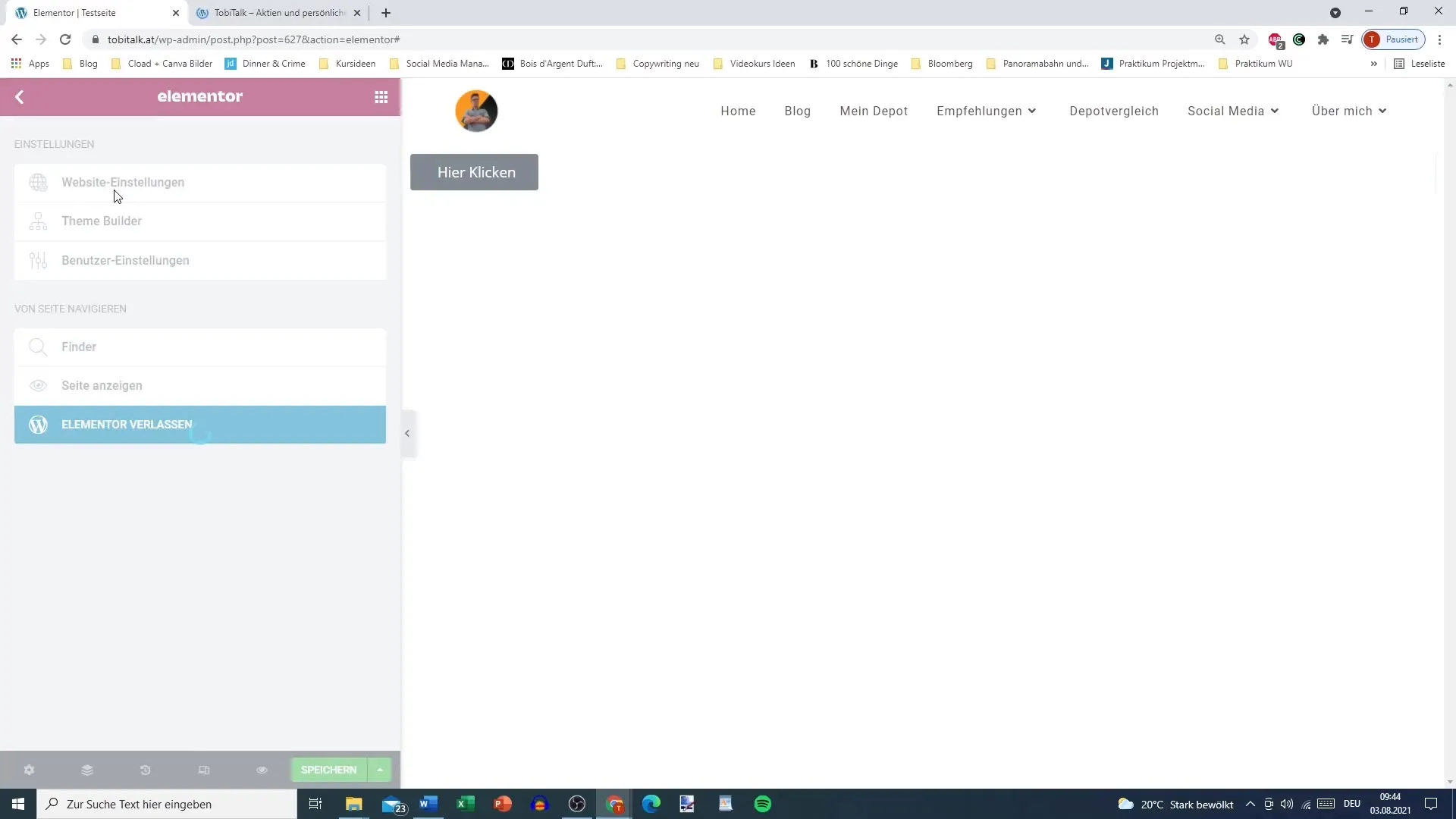Open page settings gear in footer

pos(29,770)
